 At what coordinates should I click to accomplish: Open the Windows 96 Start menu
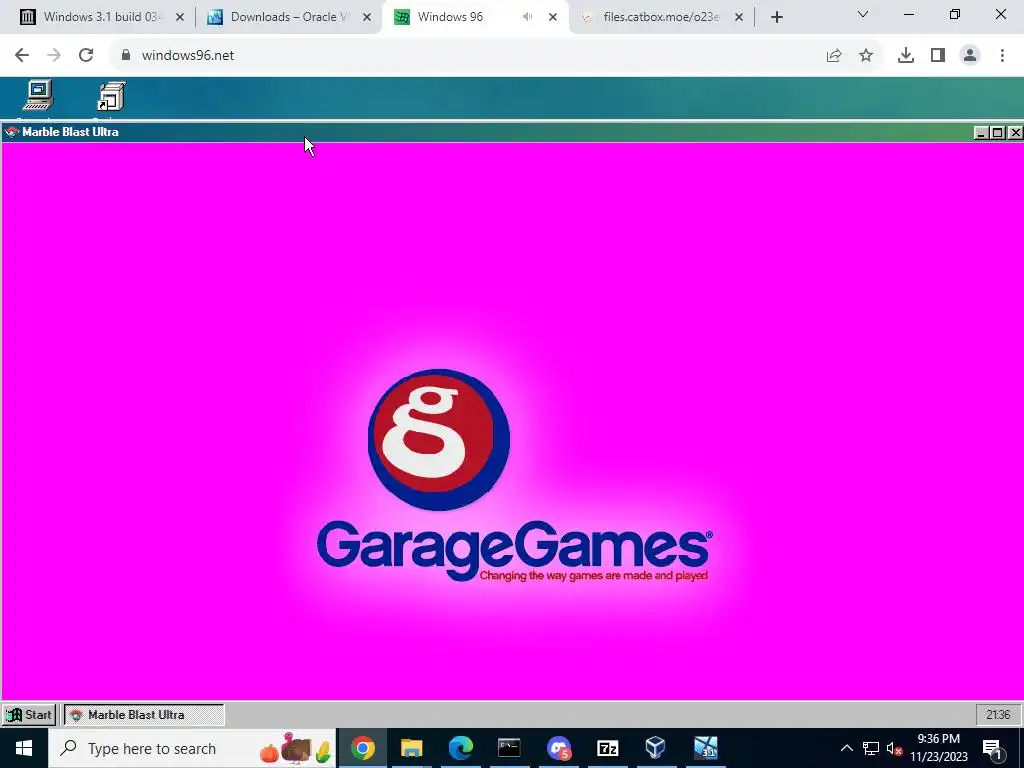click(29, 714)
